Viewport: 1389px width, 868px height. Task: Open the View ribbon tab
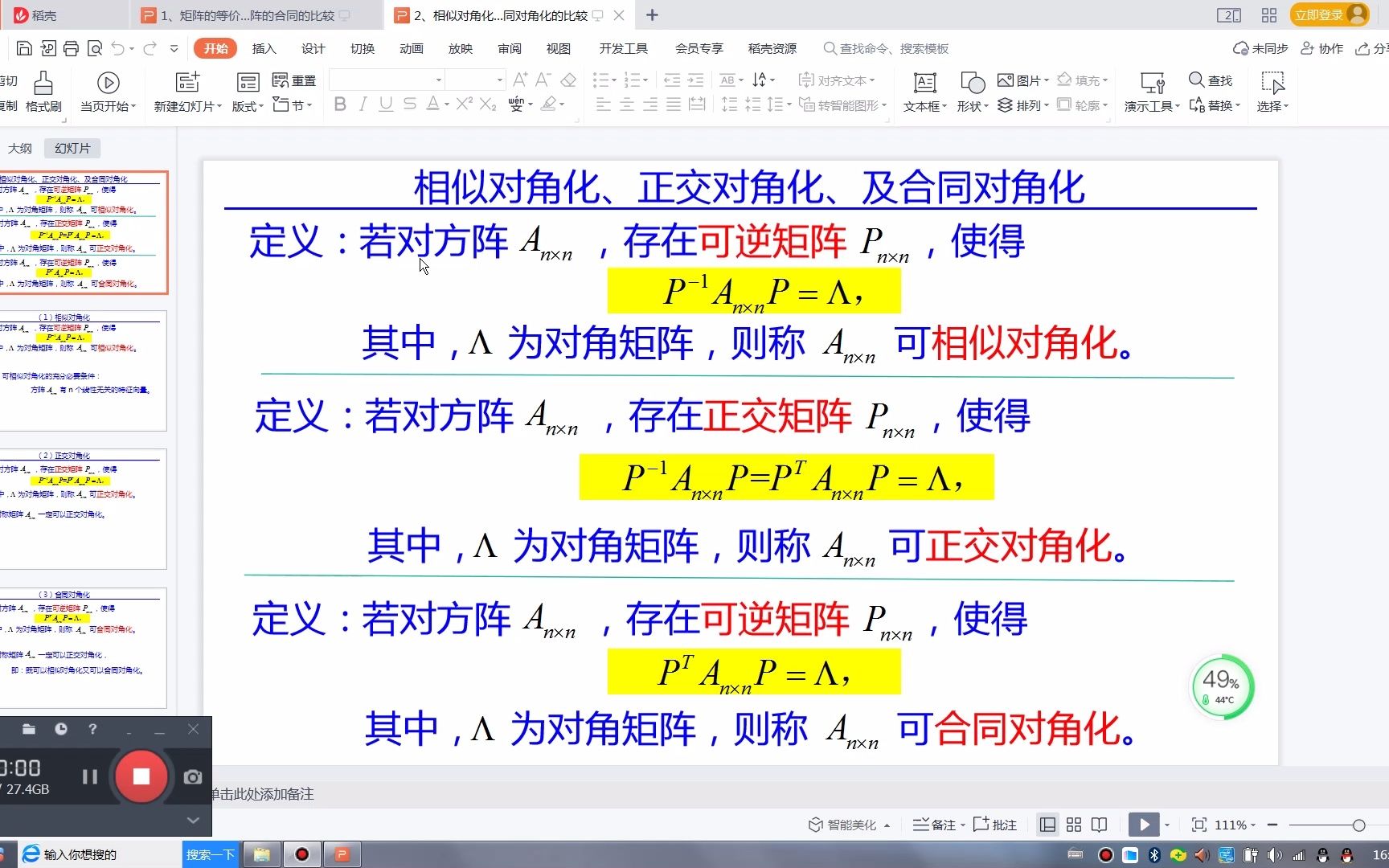point(559,48)
